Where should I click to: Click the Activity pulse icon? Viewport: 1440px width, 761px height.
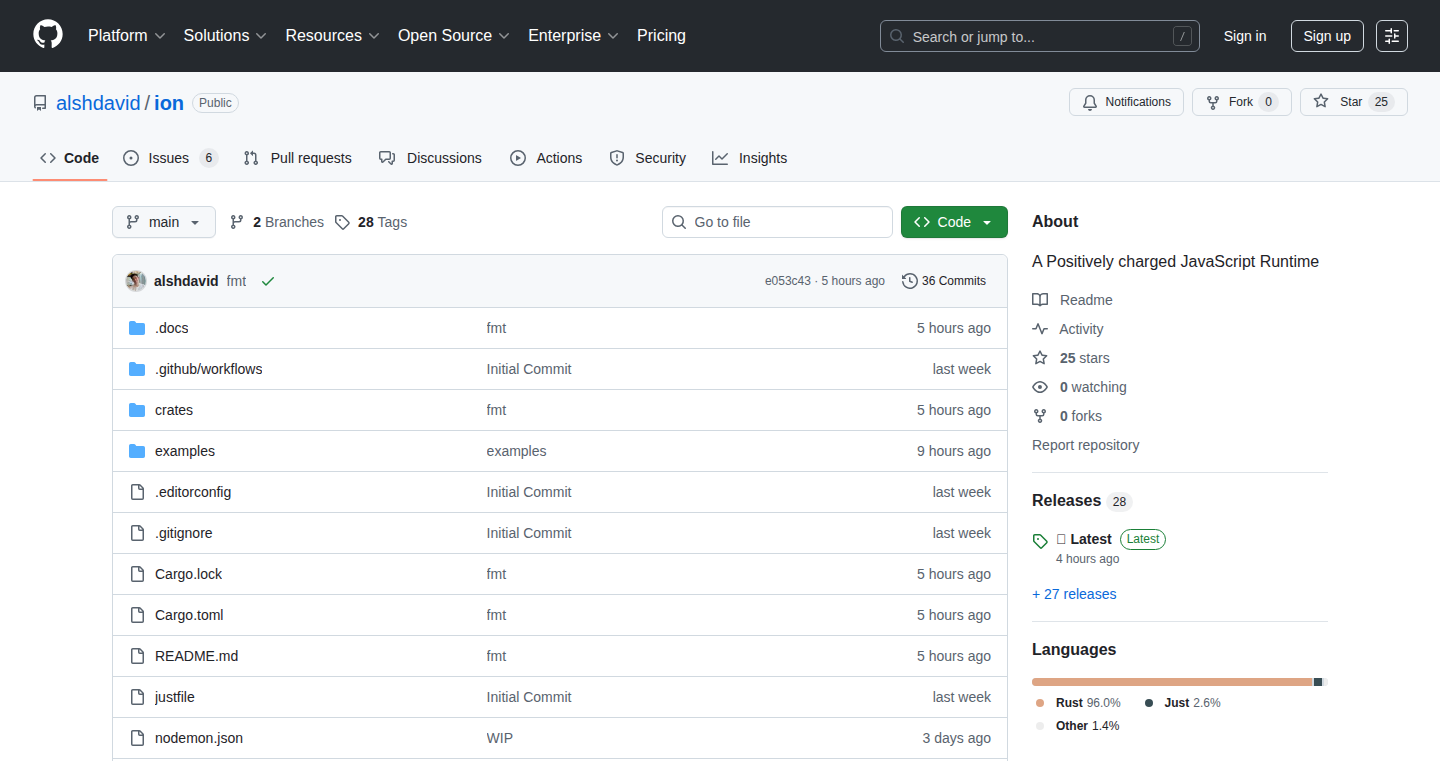[x=1040, y=329]
